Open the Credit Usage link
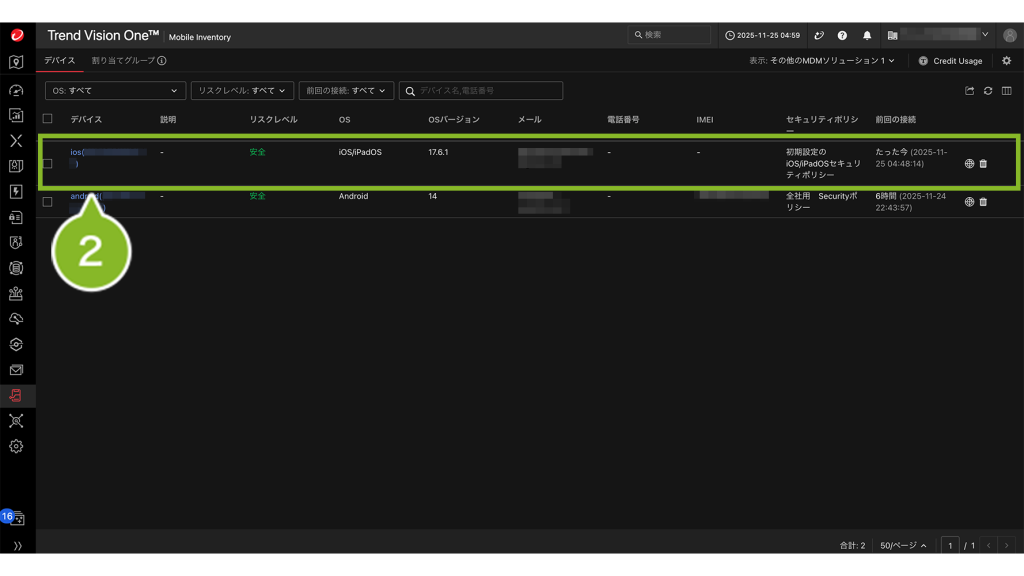 click(x=950, y=61)
